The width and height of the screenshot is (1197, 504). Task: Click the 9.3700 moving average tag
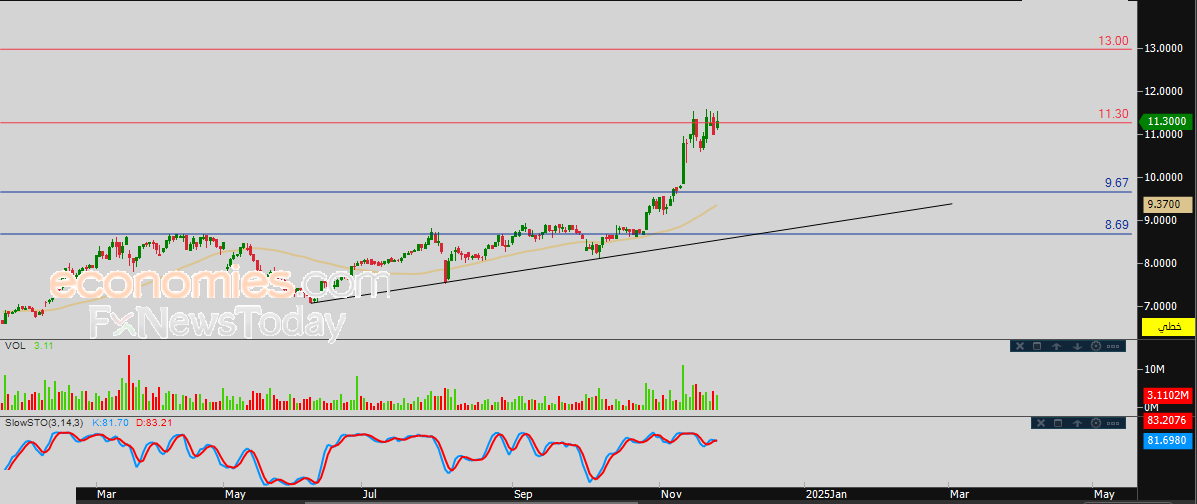(1167, 205)
